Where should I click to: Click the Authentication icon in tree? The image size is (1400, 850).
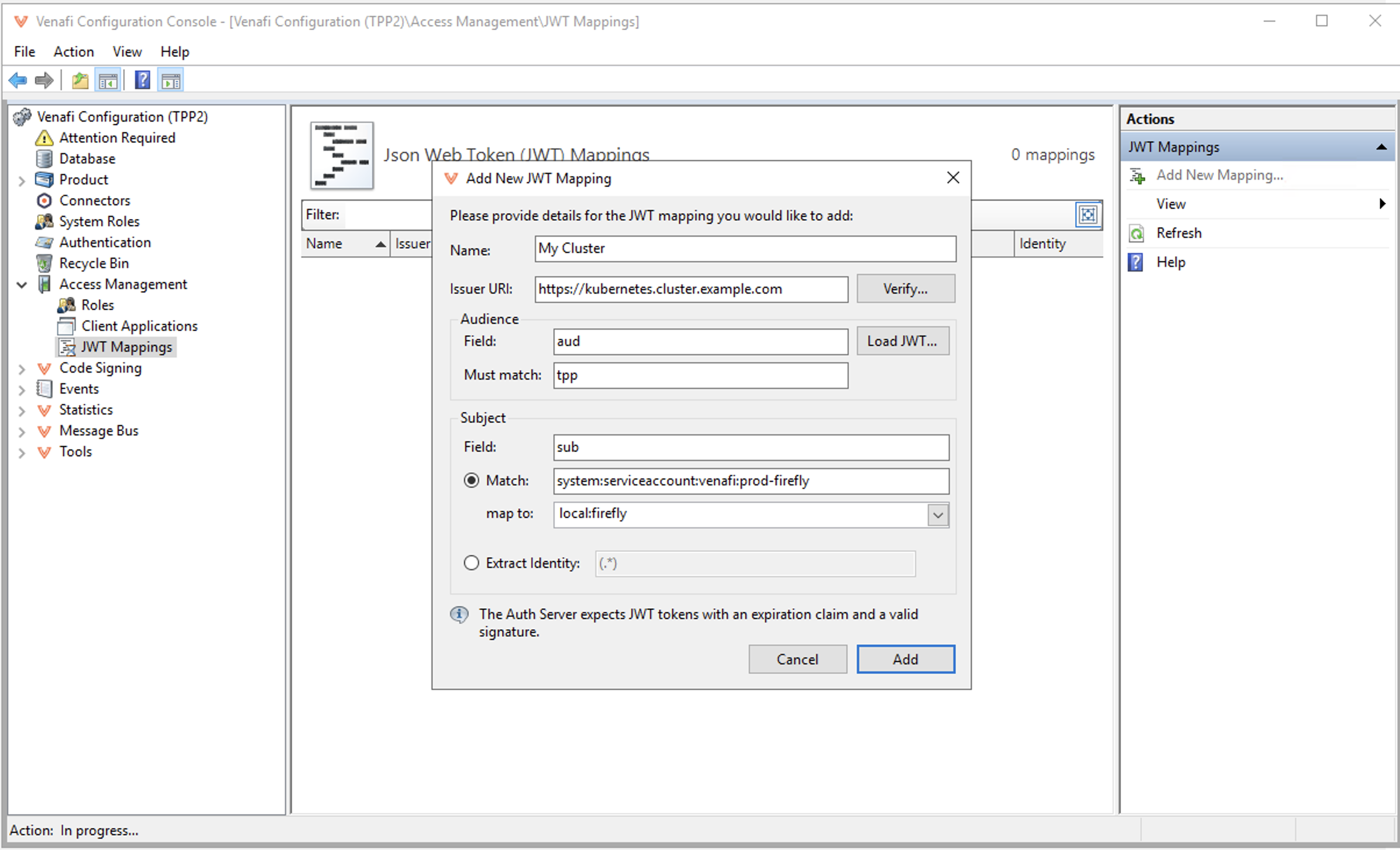[44, 242]
